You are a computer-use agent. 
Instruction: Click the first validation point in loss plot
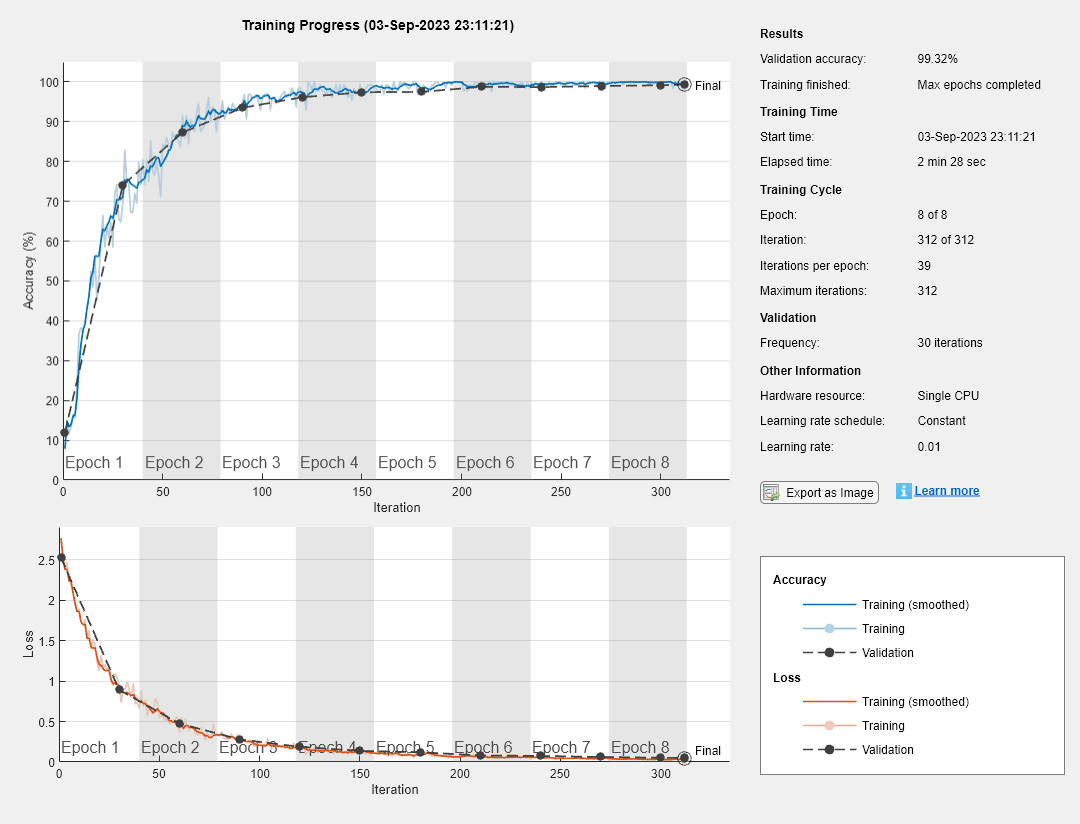(x=61, y=558)
